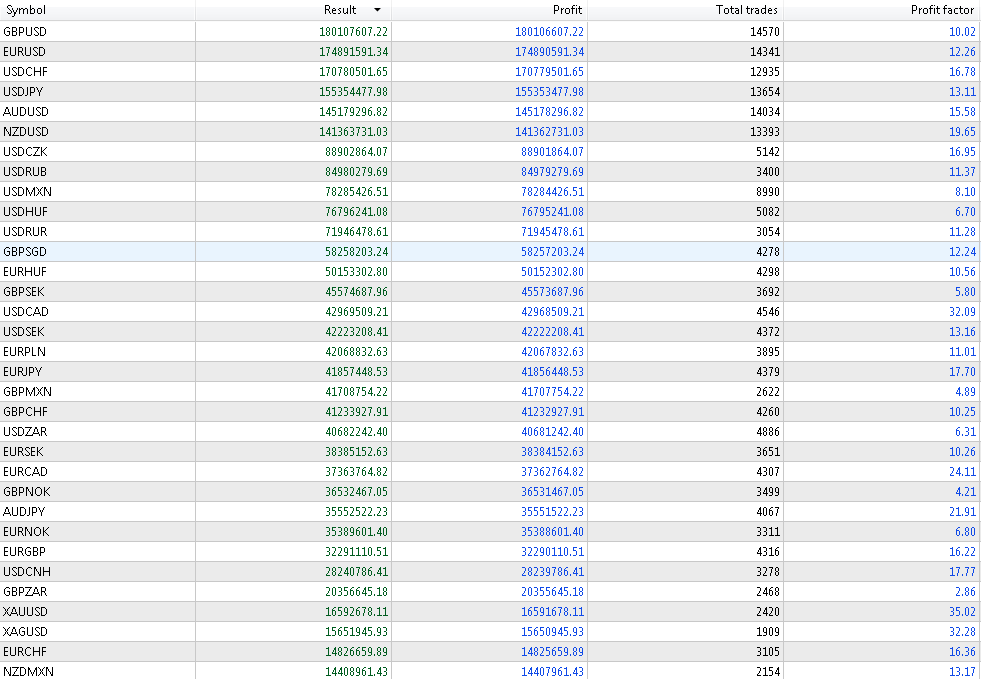Click the total trades value 4067
Viewport: 981px width, 679px height.
768,512
